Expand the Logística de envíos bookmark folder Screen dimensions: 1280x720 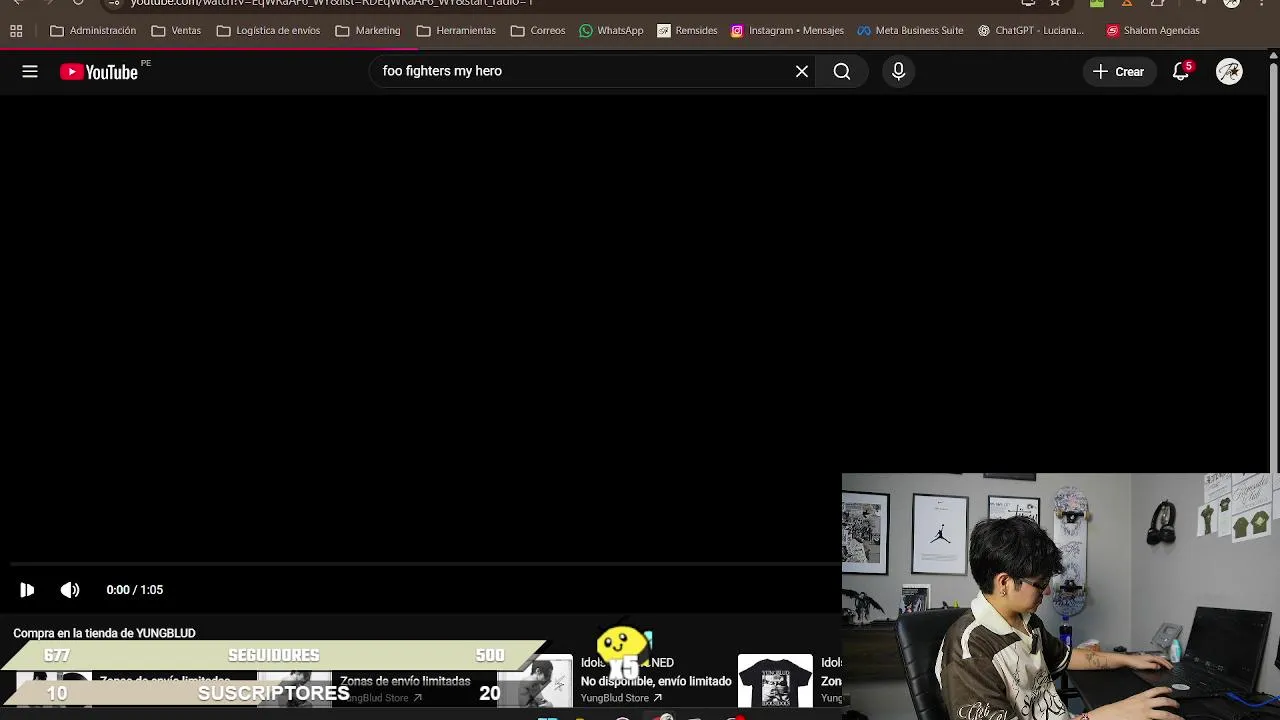(268, 31)
